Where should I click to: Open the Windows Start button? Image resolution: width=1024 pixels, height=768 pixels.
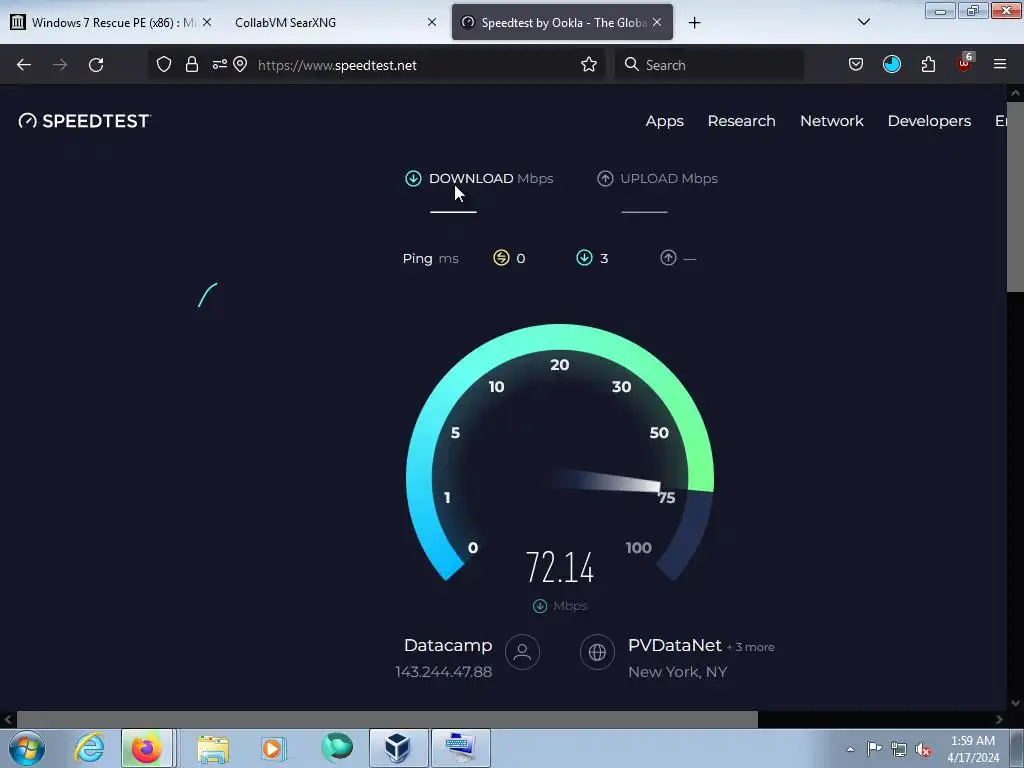click(27, 748)
